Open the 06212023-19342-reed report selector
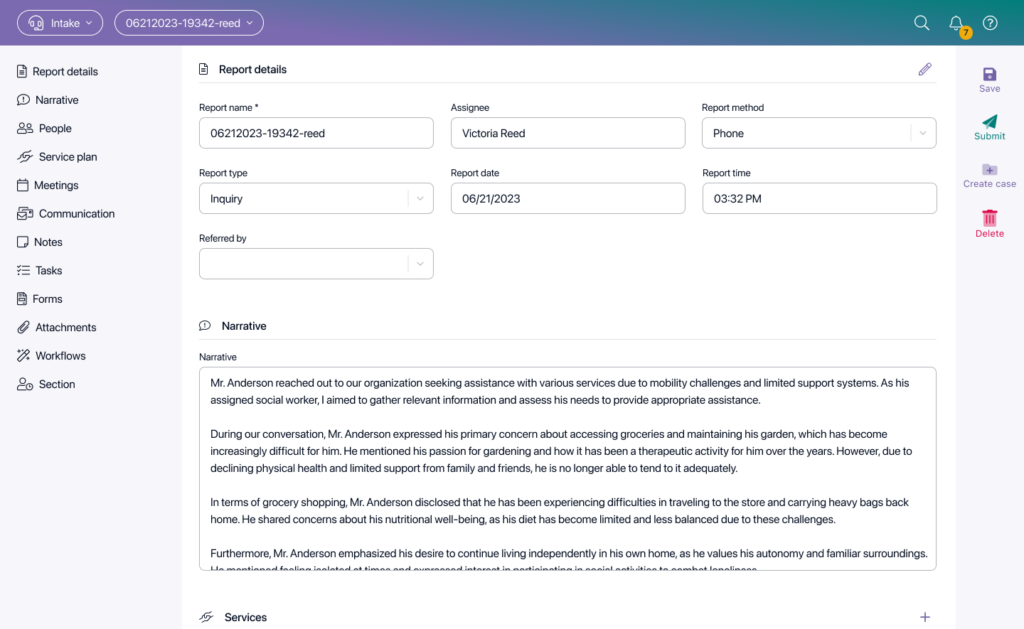 coord(189,23)
